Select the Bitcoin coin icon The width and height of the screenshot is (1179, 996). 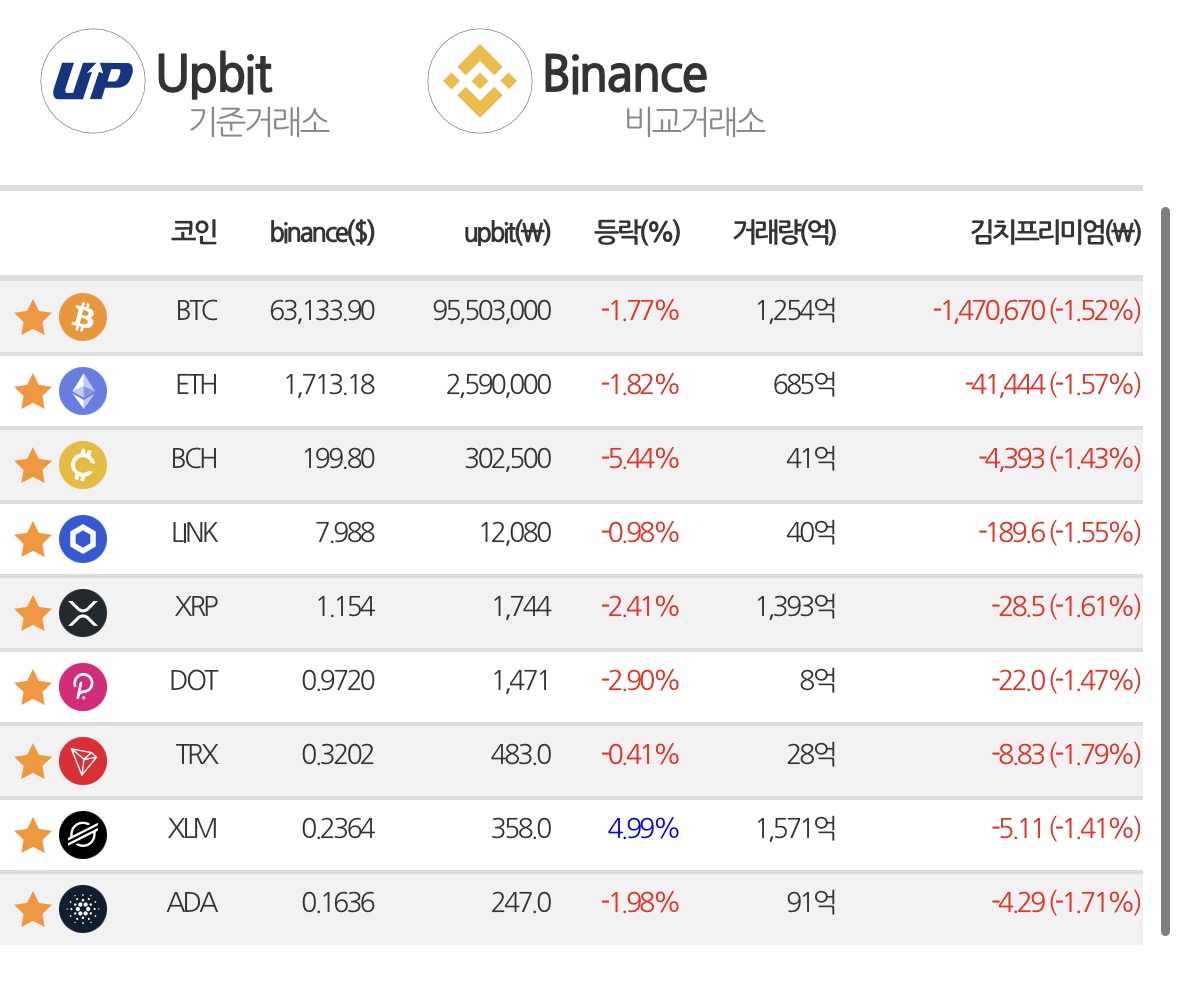[x=83, y=316]
